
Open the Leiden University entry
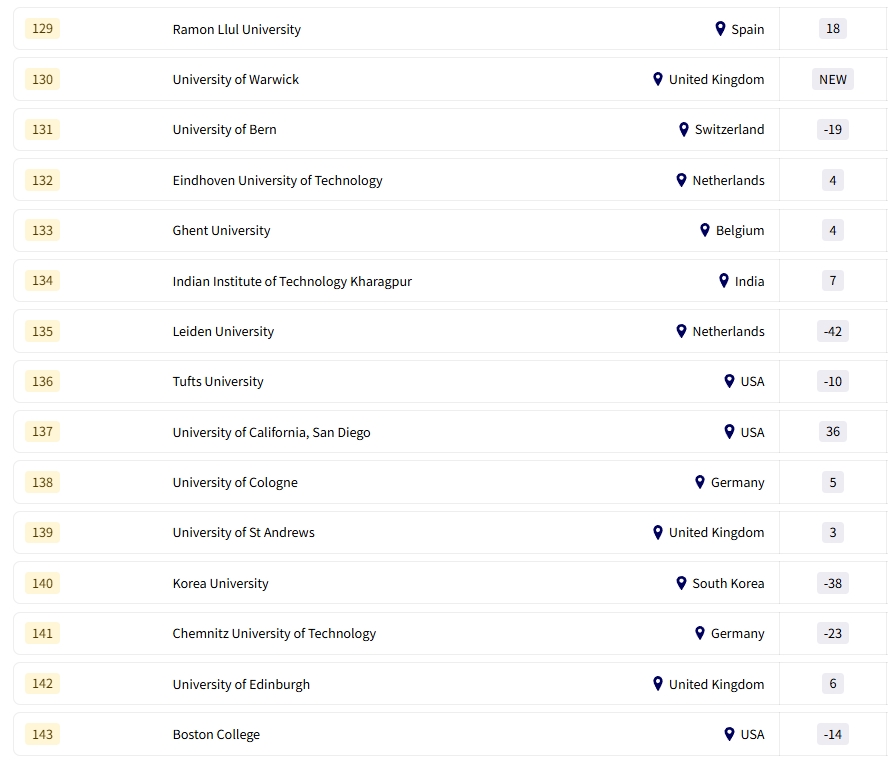tap(223, 332)
